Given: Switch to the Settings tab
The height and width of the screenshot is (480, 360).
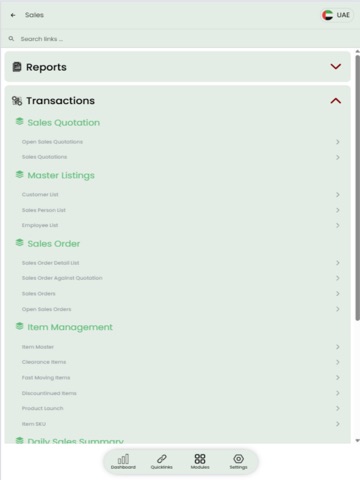Looking at the screenshot, I should (x=238, y=462).
